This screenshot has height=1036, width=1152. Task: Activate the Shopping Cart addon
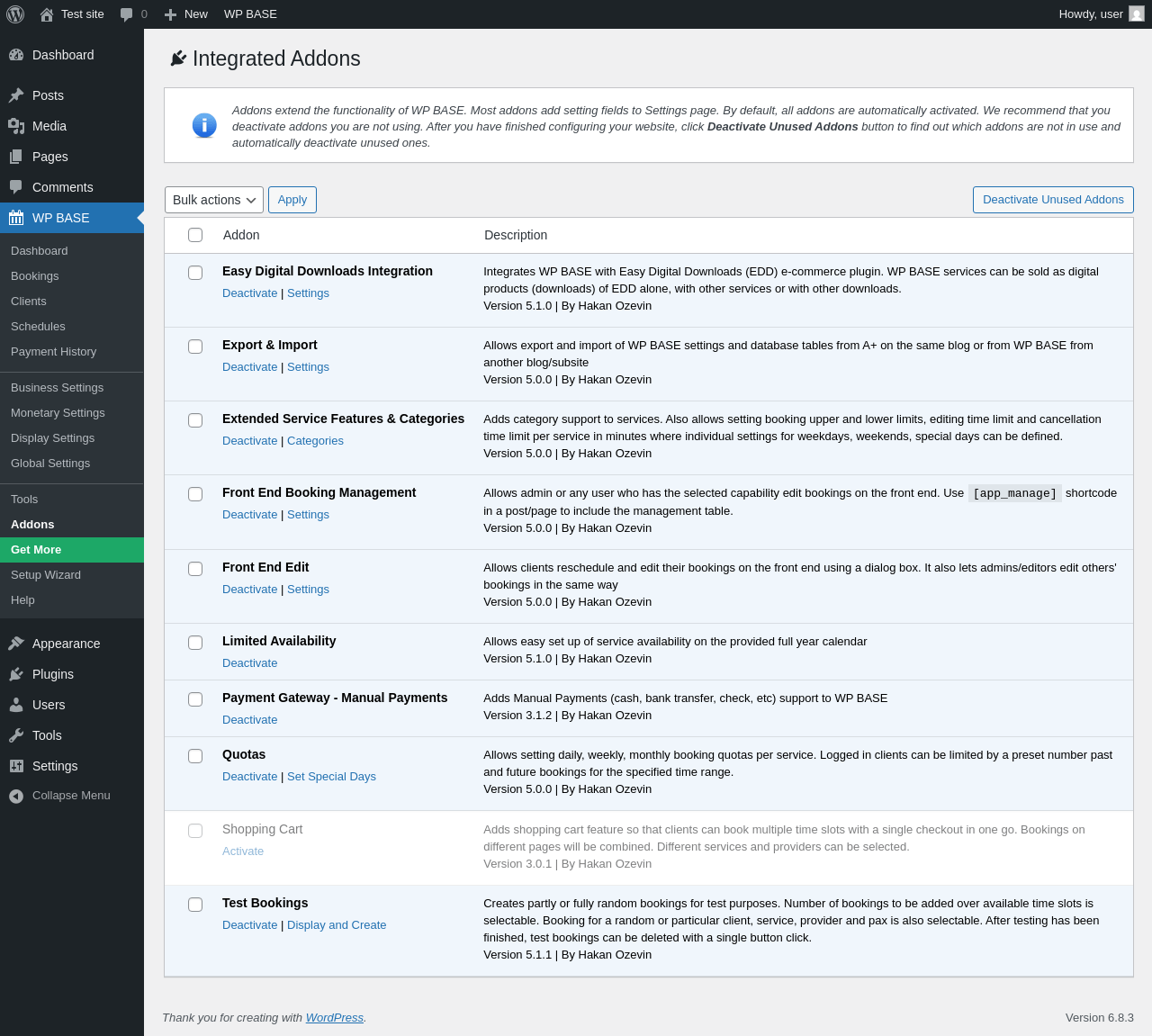point(243,851)
